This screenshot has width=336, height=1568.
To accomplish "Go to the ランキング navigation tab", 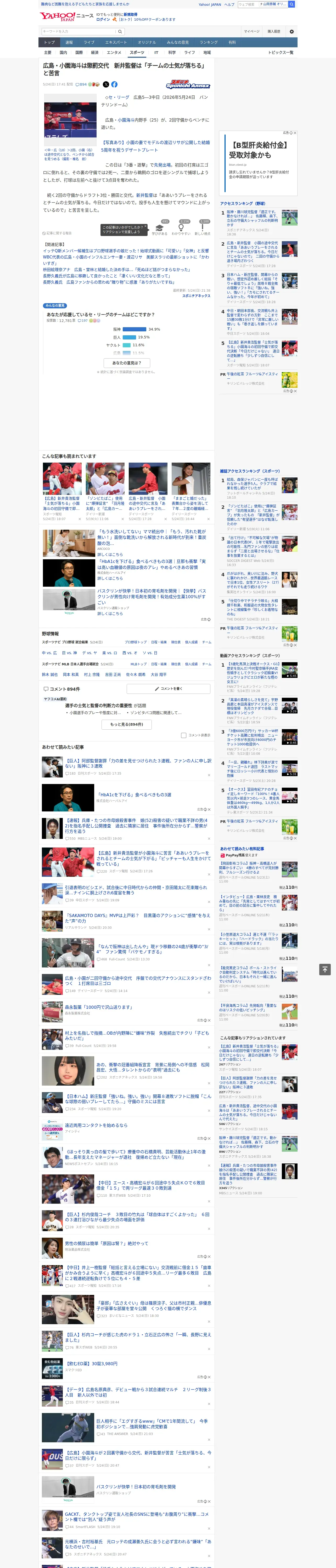I will click(x=209, y=43).
